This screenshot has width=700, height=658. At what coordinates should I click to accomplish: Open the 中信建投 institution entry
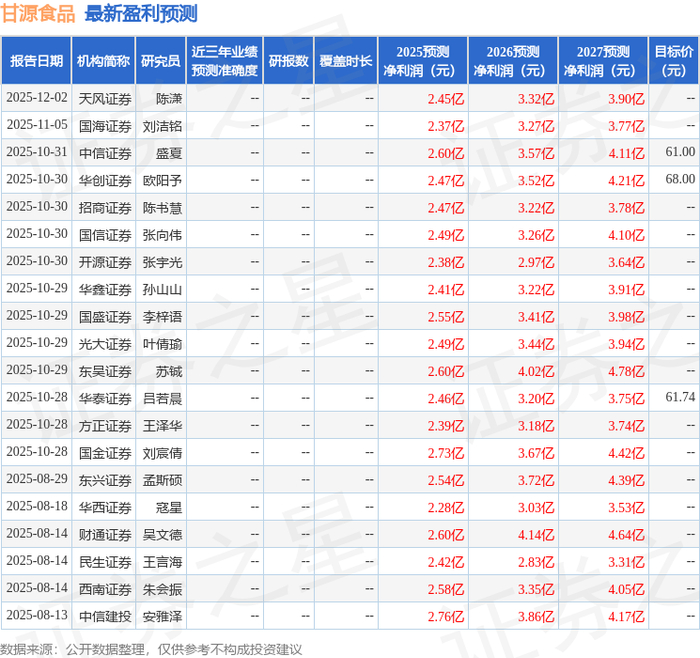[x=105, y=616]
